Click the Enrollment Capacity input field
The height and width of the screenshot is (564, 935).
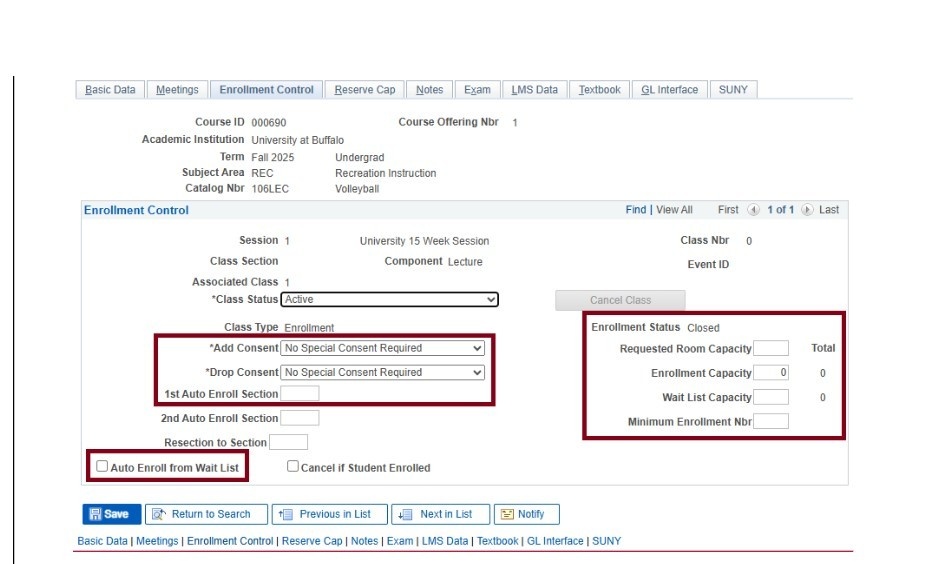pyautogui.click(x=770, y=372)
